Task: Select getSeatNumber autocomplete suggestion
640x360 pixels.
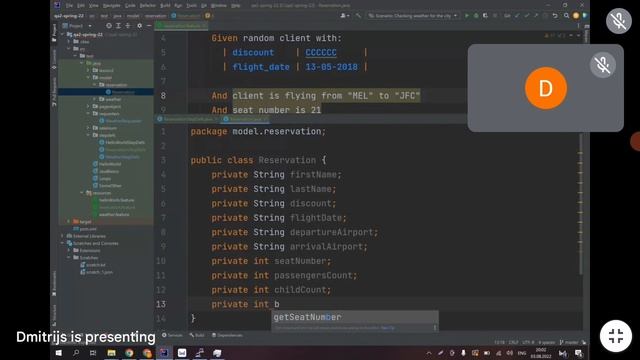Action: point(355,317)
